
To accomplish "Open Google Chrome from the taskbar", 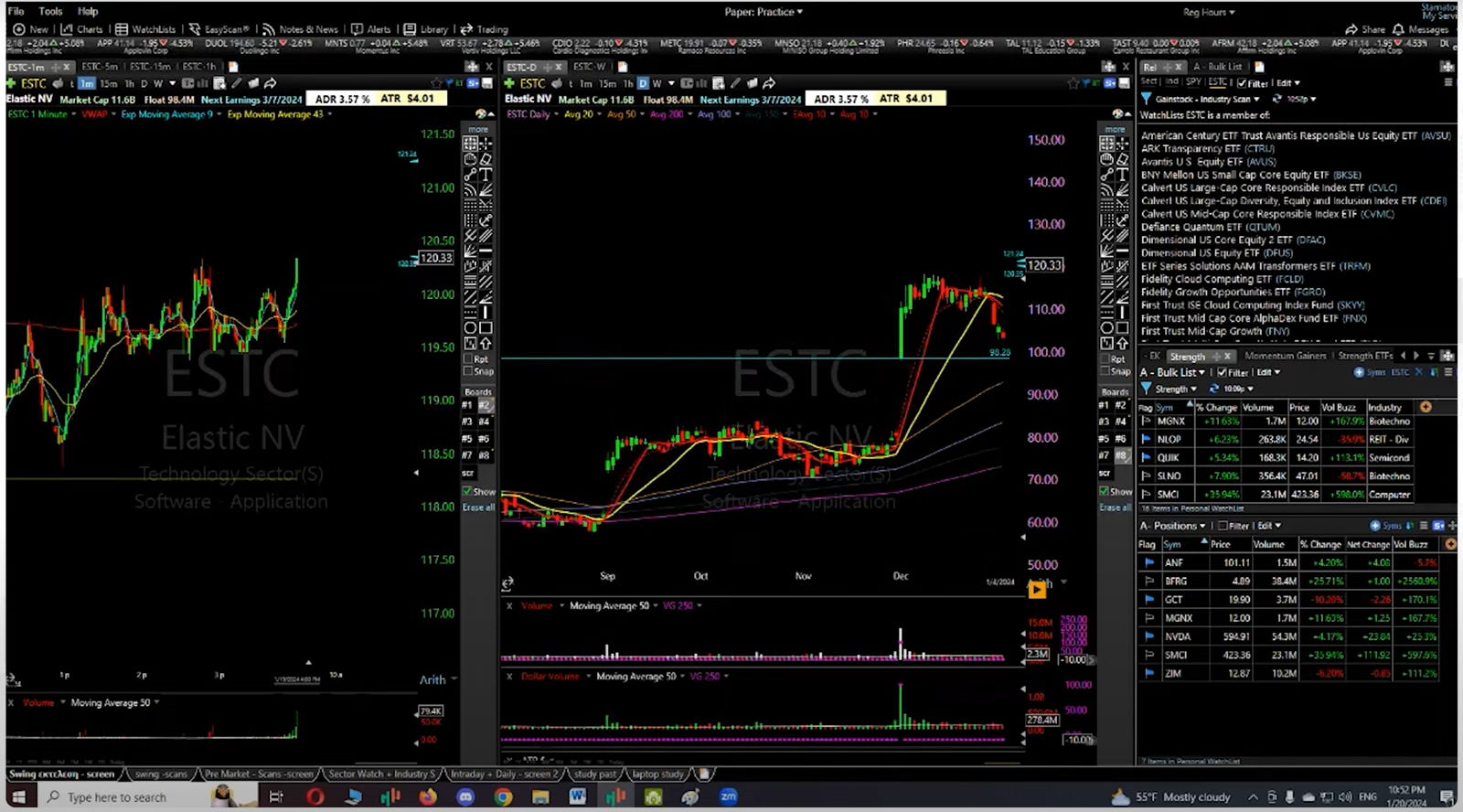I will click(503, 796).
